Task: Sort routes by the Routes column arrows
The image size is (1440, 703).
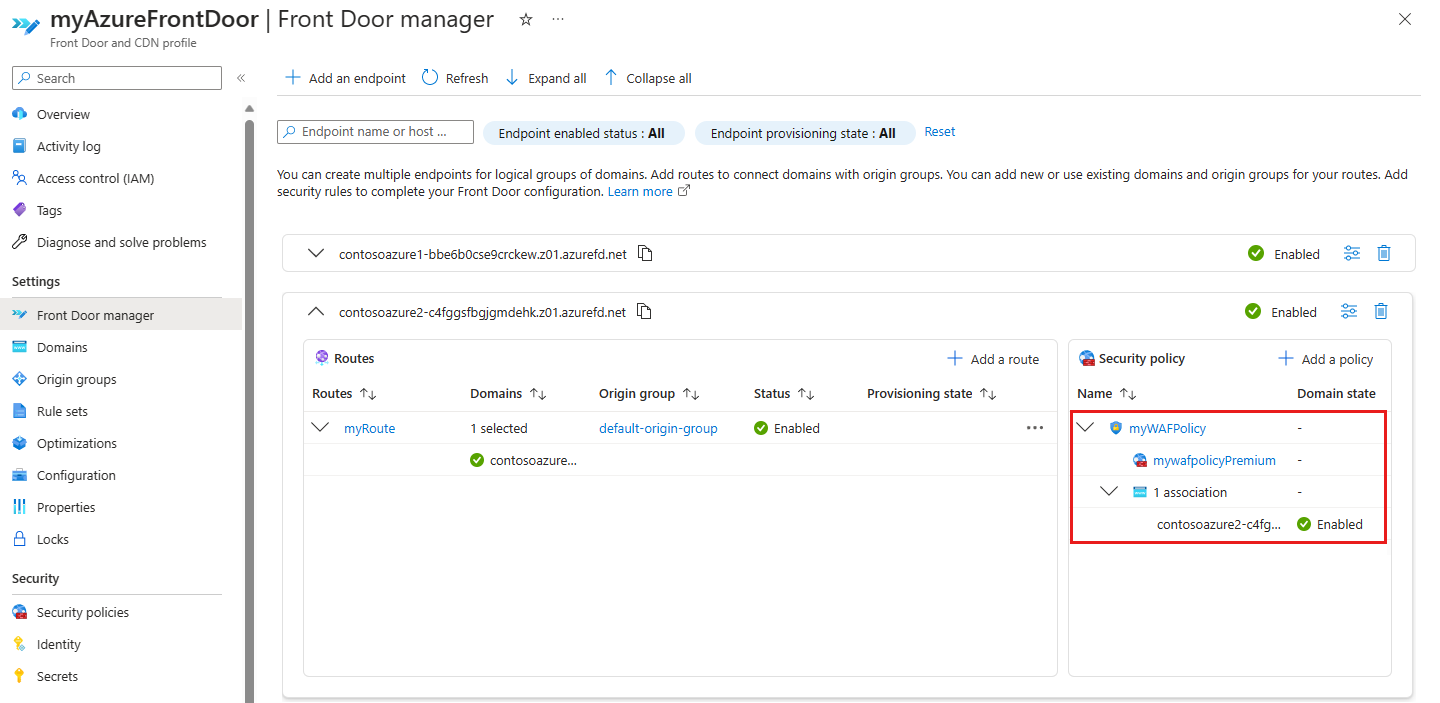Action: point(368,394)
